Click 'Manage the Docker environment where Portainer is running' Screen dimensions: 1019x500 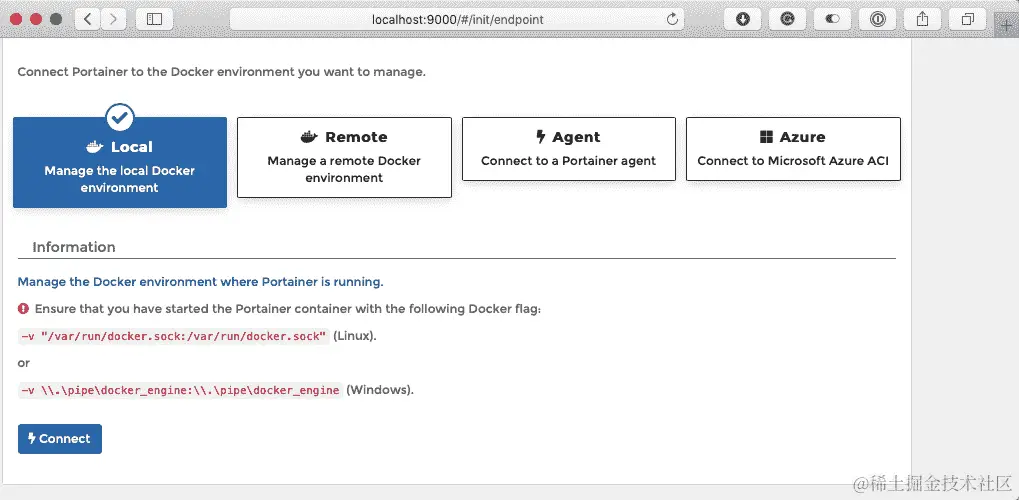tap(200, 282)
